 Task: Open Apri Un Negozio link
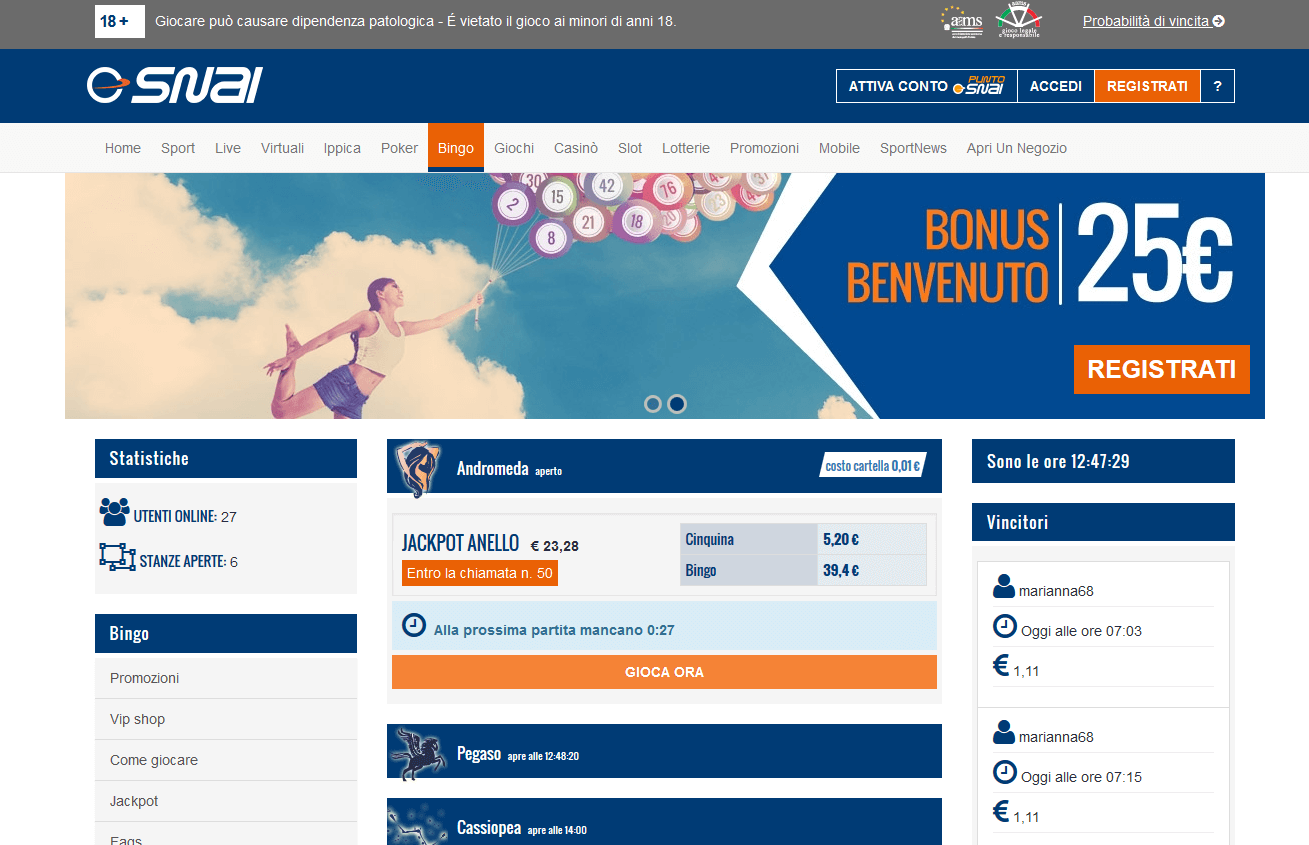pyautogui.click(x=1016, y=148)
